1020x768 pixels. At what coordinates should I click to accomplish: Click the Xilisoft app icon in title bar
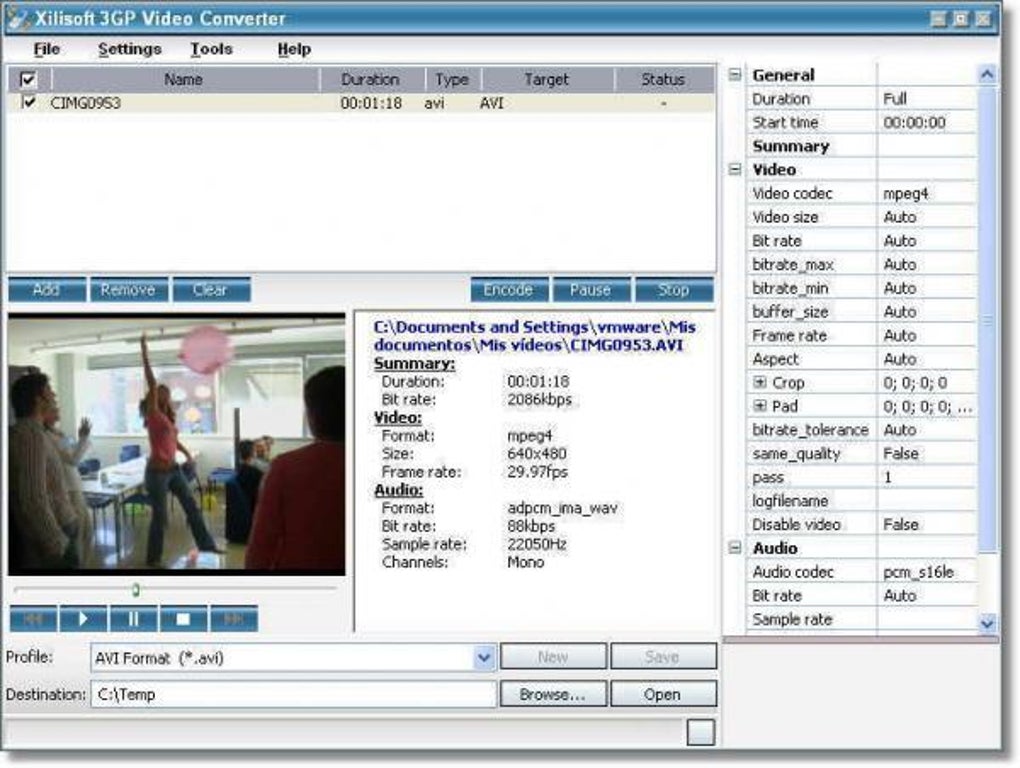coord(18,18)
